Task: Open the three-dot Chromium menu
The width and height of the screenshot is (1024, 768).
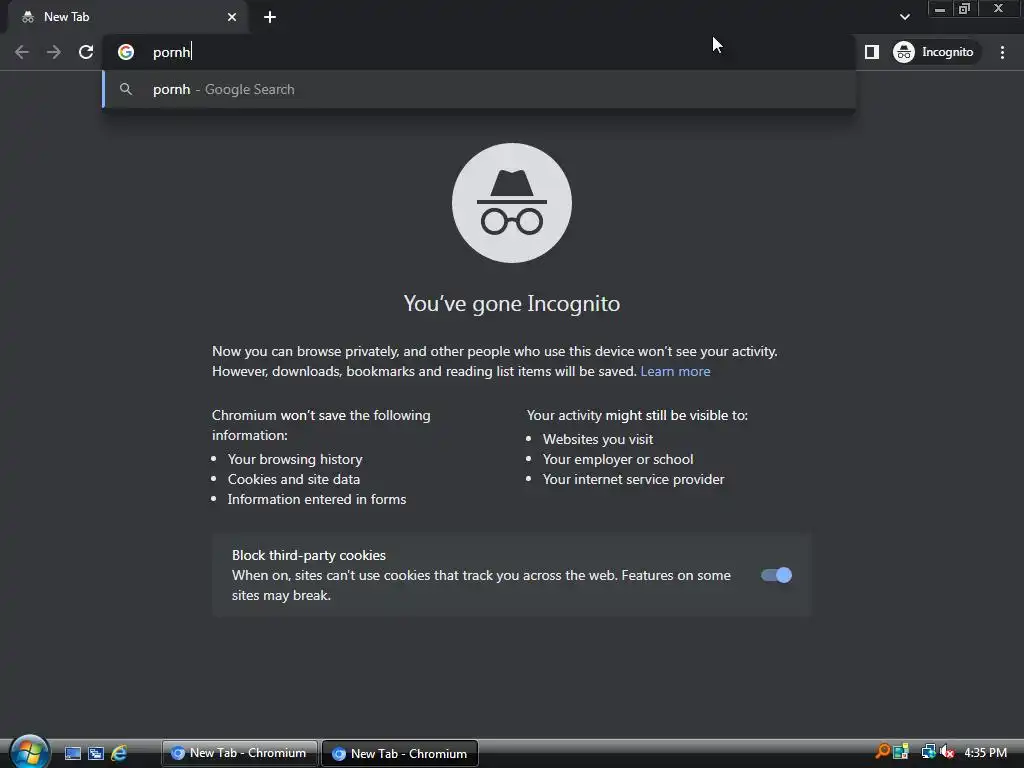Action: [x=1002, y=52]
